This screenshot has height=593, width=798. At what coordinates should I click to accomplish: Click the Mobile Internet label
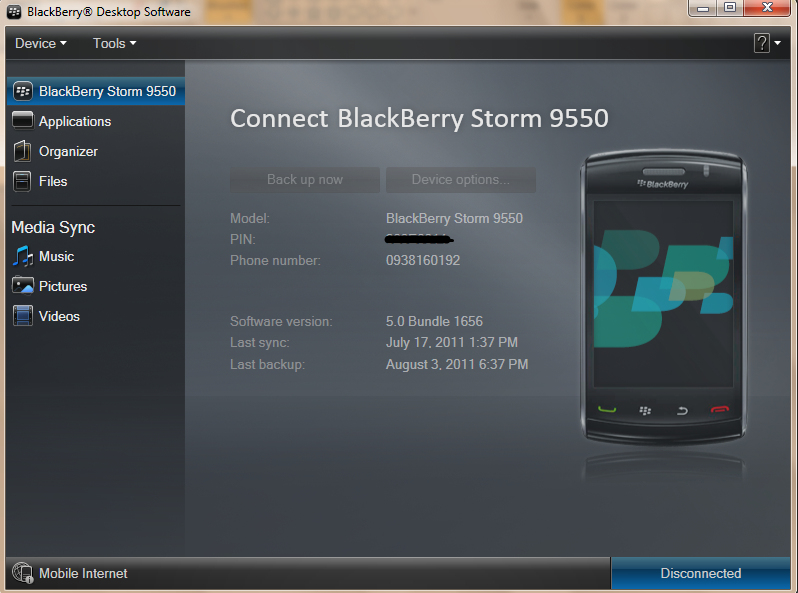tap(83, 573)
